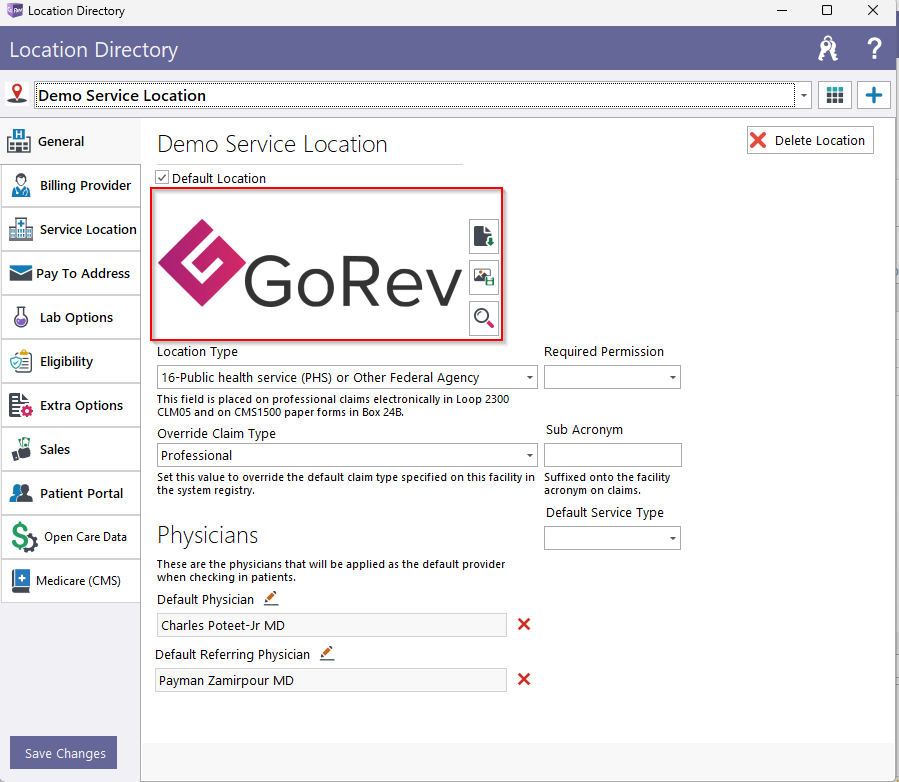This screenshot has height=782, width=899.
Task: Open the Billing Provider tab
Action: coord(71,186)
